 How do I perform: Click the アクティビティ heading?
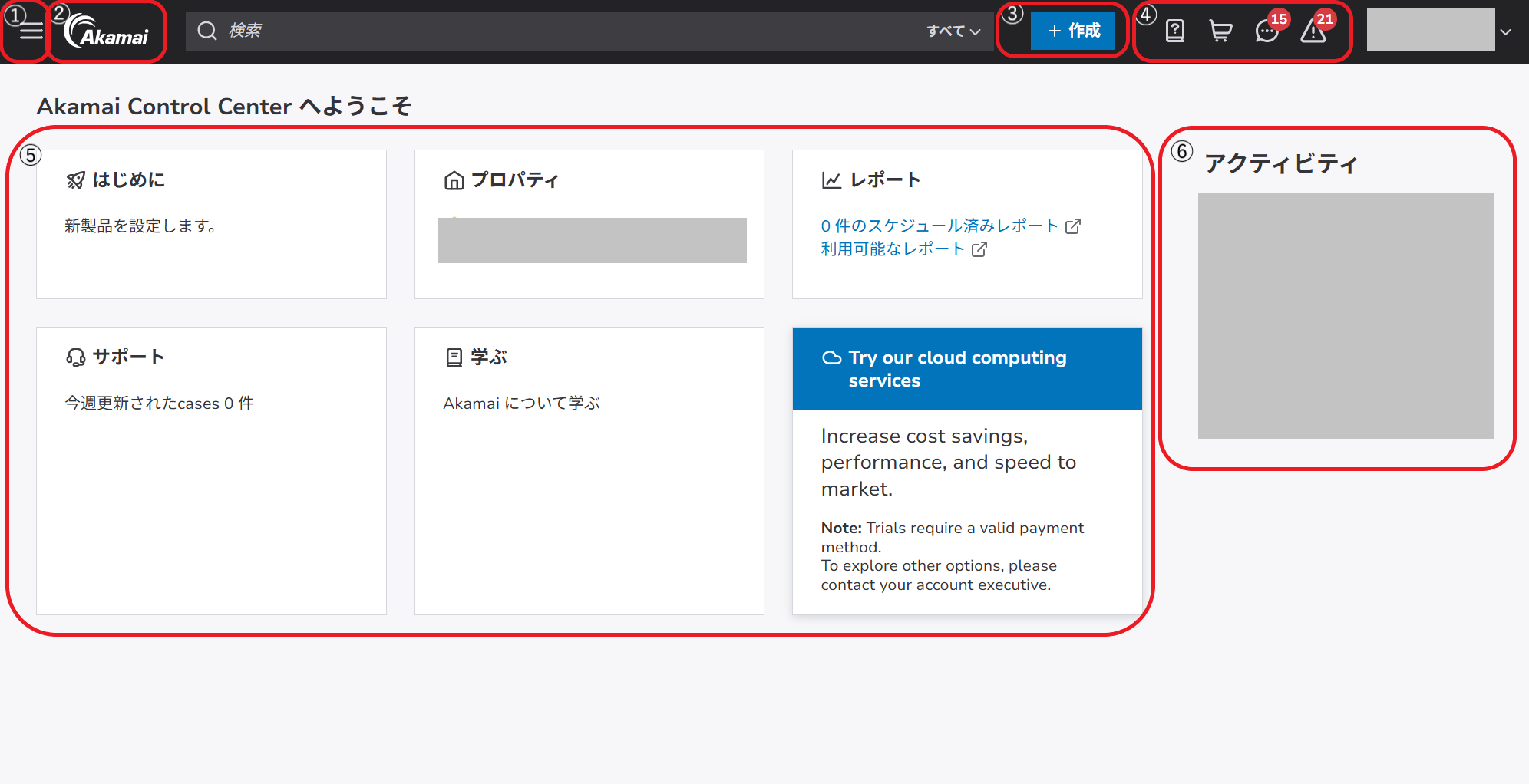[1280, 163]
